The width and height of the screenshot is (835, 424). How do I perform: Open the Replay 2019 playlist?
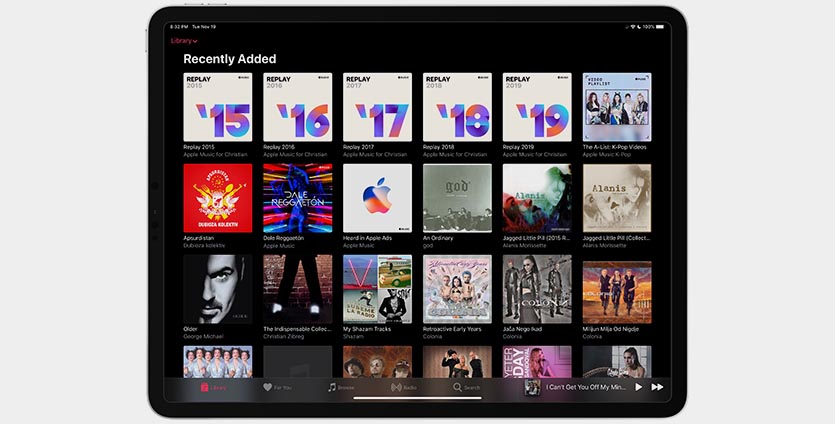[x=537, y=107]
